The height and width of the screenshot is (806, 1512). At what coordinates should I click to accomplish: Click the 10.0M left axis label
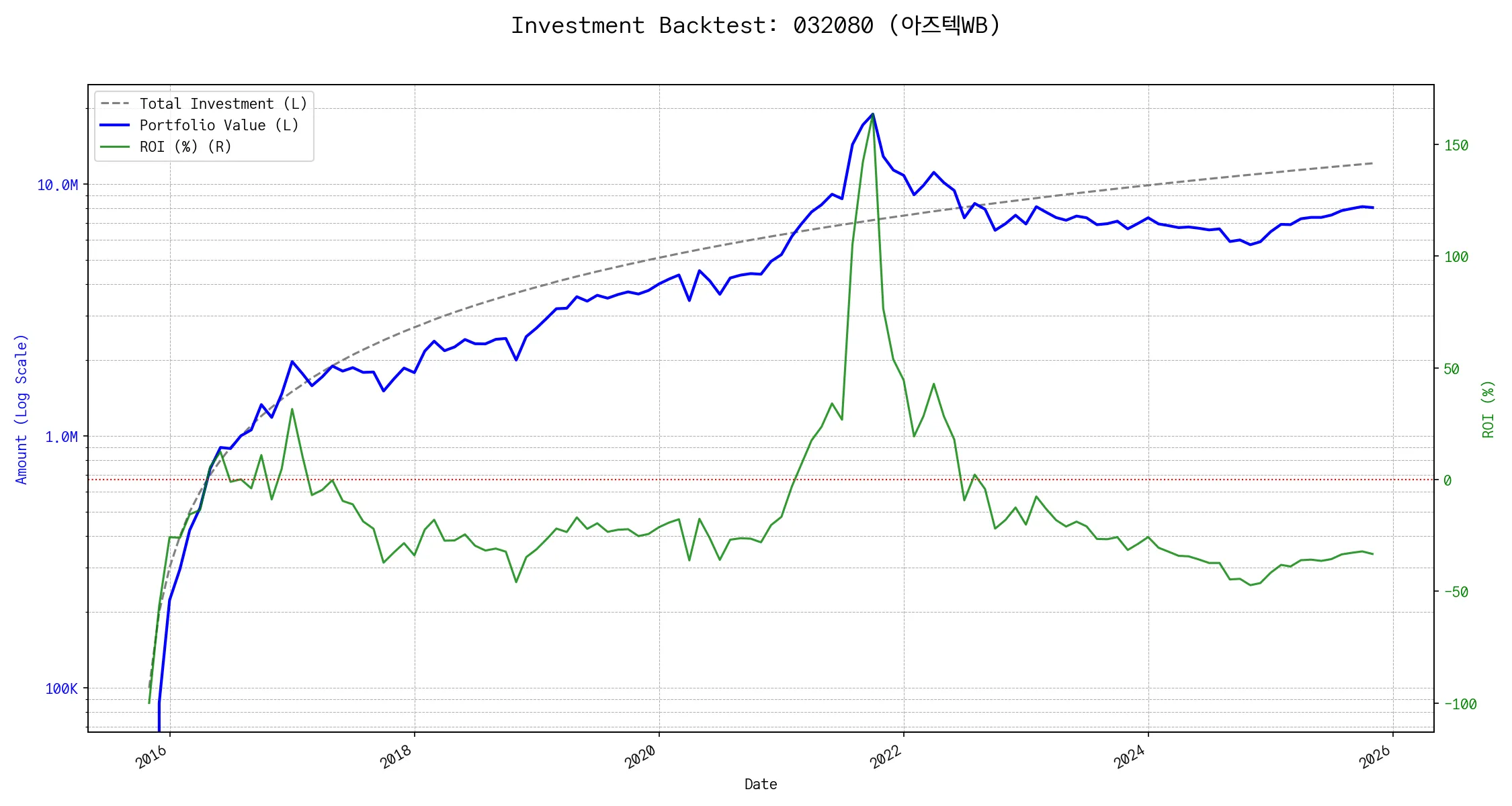(57, 185)
